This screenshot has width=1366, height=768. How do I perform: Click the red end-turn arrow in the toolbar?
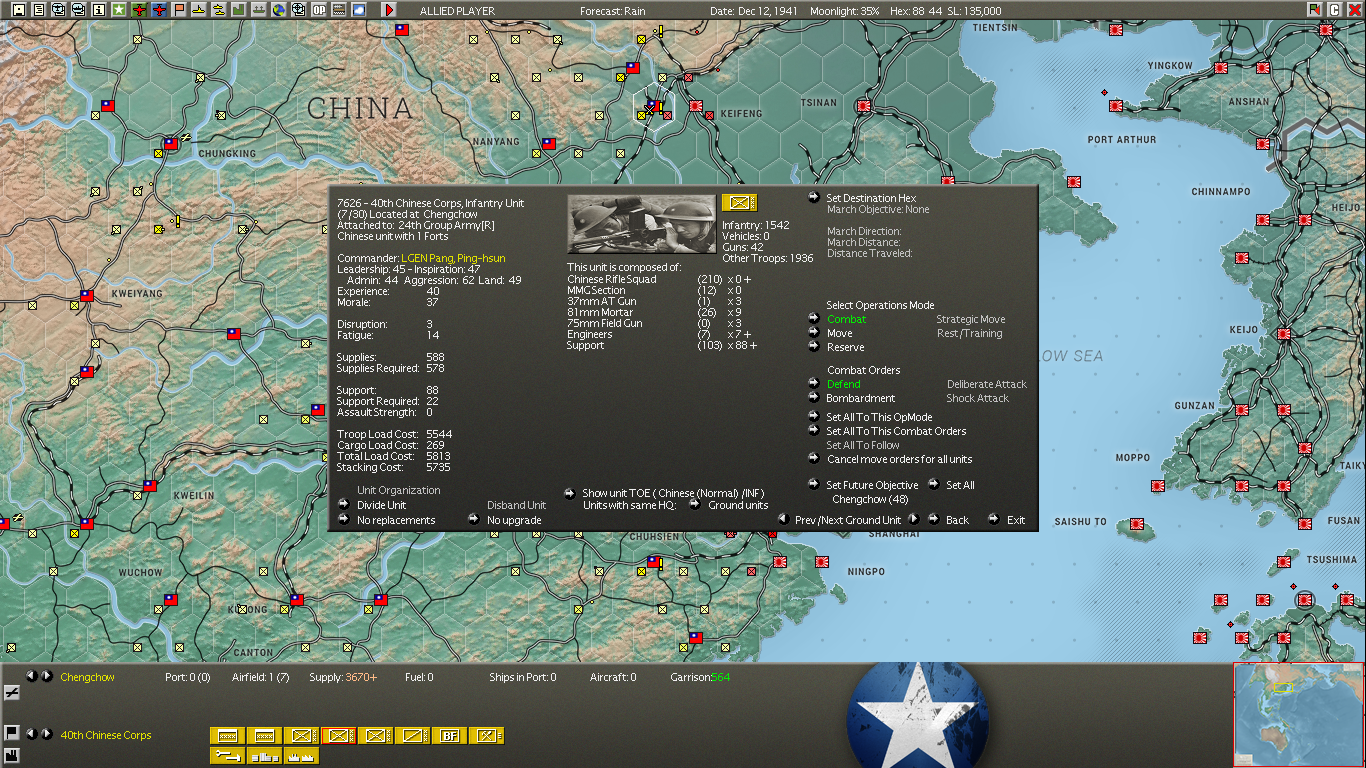389,10
